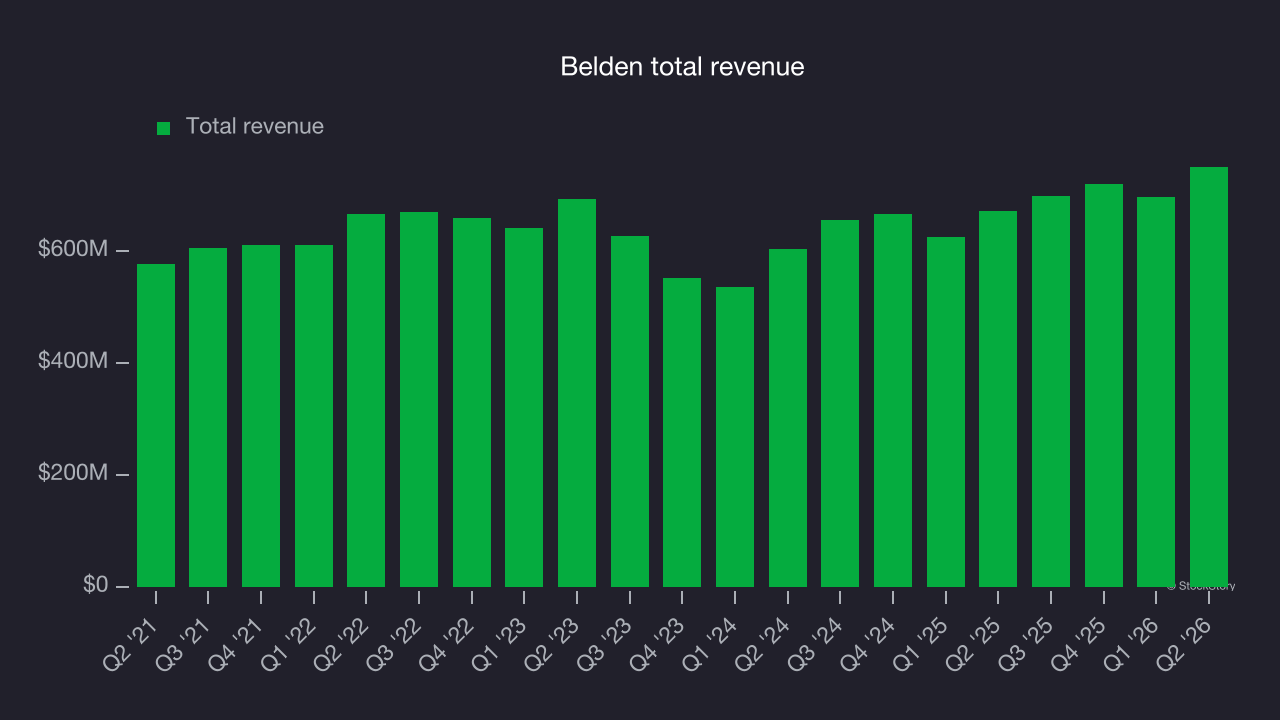Image resolution: width=1280 pixels, height=720 pixels.
Task: Pick the Q2 '22 revenue bar
Action: click(366, 400)
